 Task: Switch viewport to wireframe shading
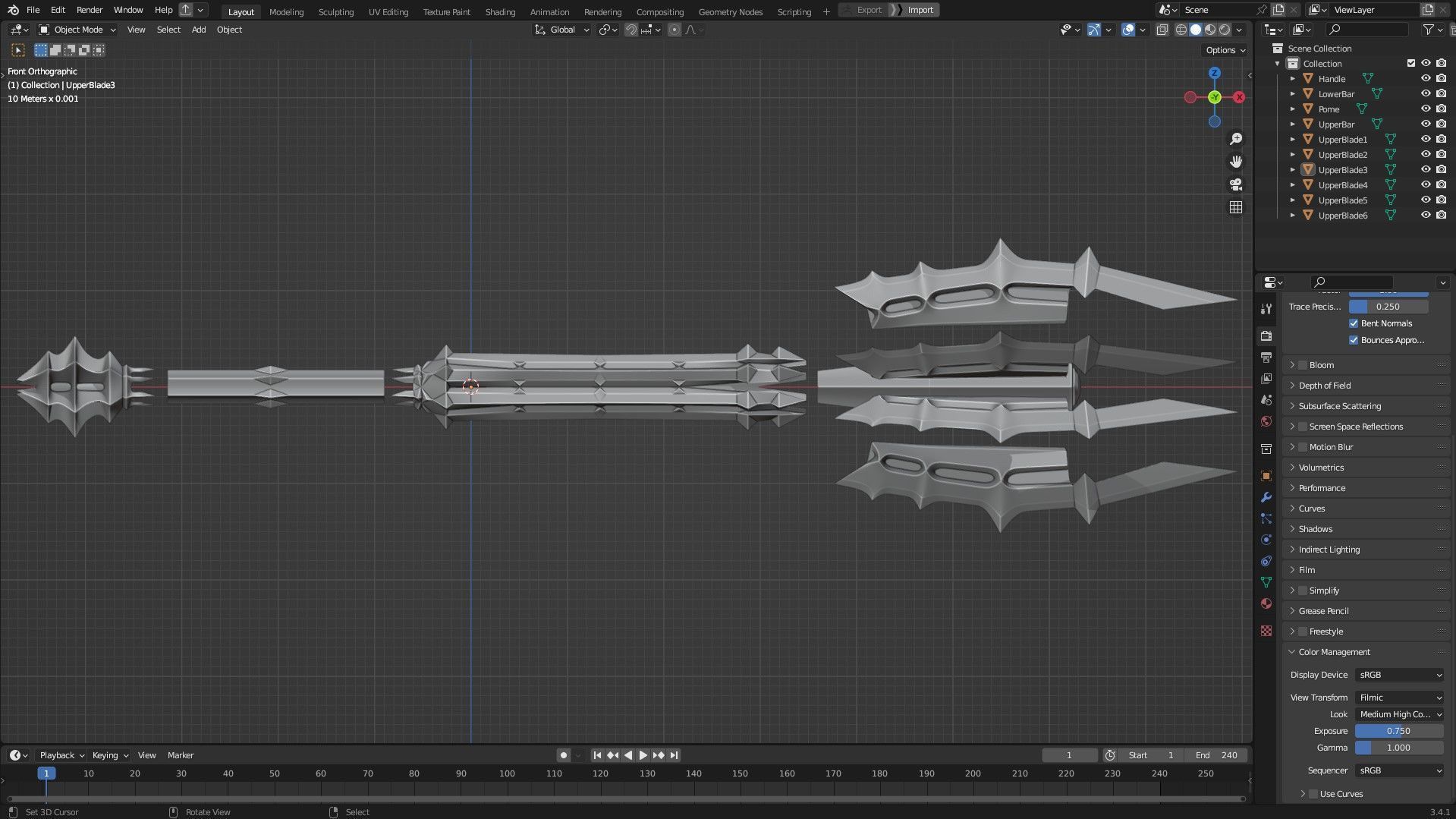1181,30
